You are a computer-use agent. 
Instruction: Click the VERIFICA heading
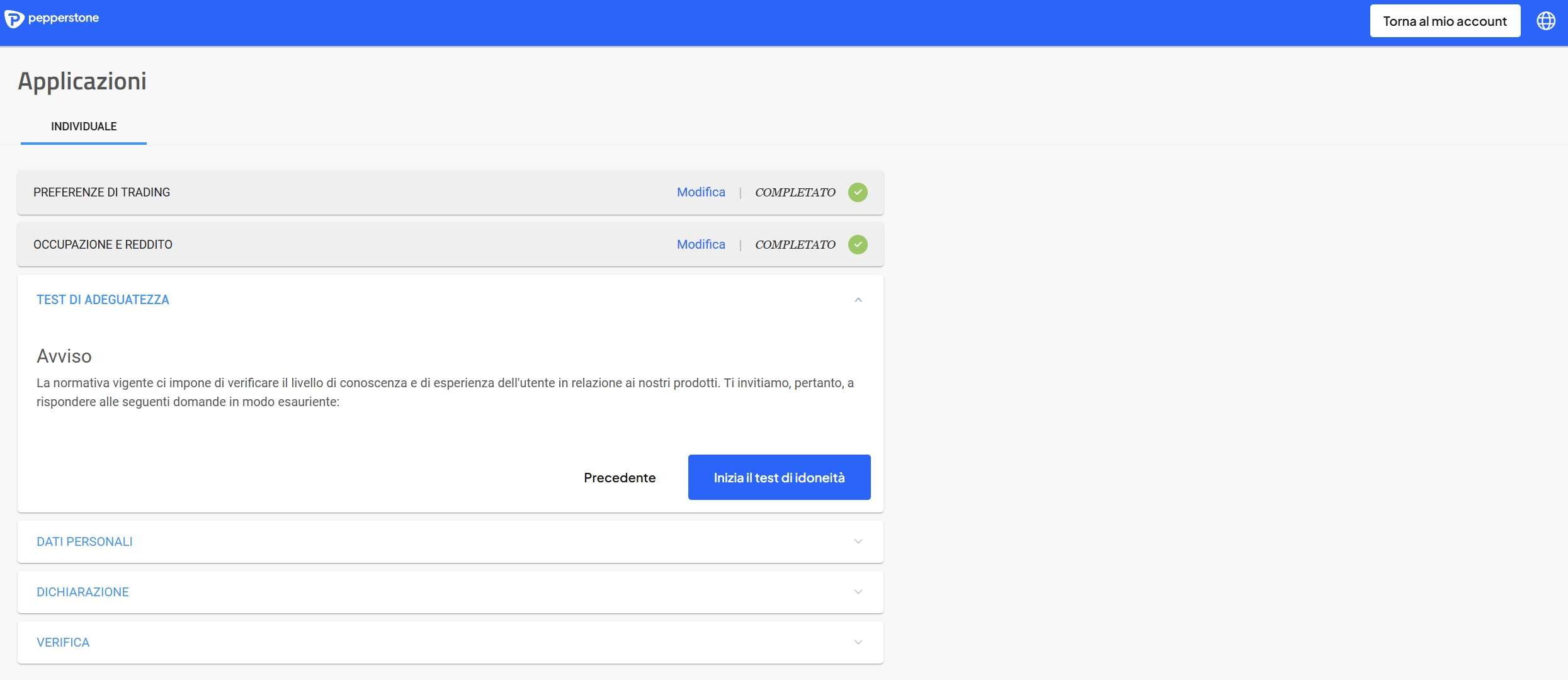pyautogui.click(x=63, y=642)
